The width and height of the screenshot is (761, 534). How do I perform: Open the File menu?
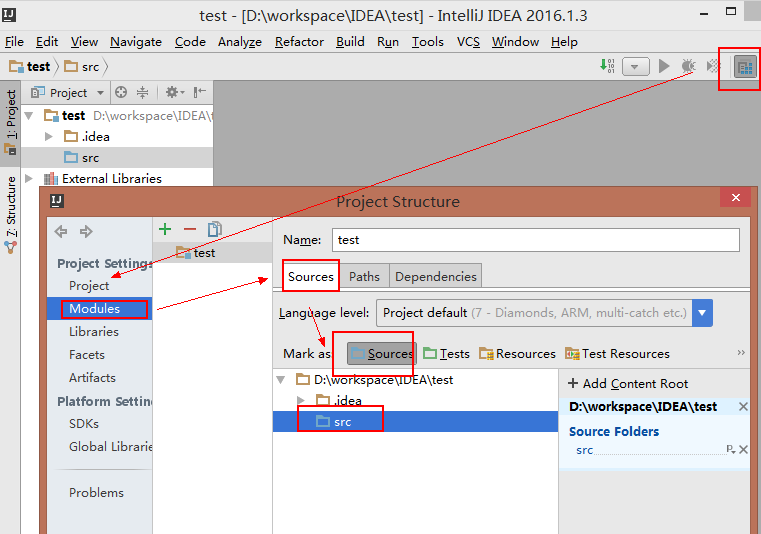coord(14,42)
